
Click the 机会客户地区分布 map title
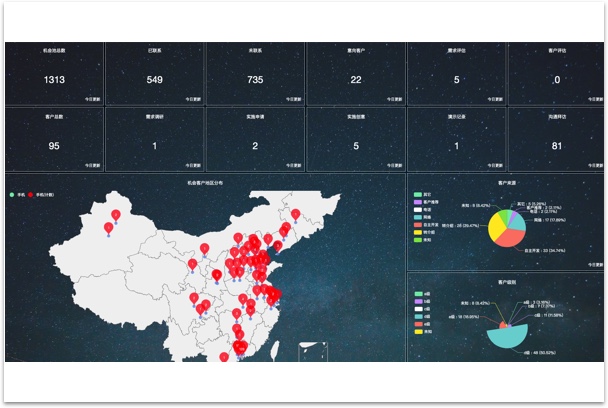coord(205,183)
